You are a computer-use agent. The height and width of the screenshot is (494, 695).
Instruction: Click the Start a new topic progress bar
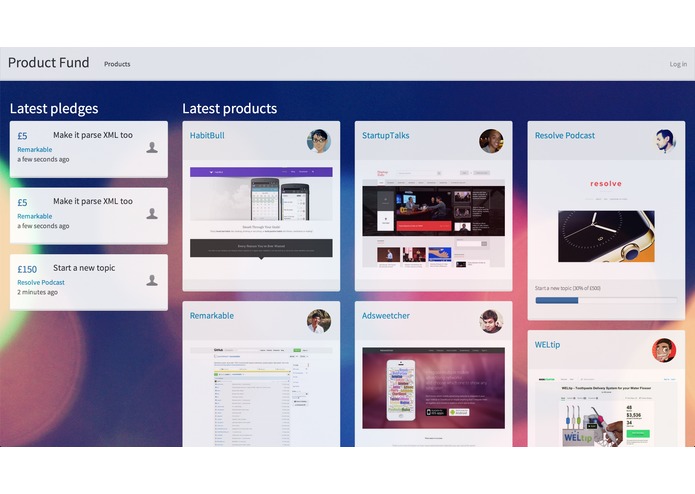pyautogui.click(x=606, y=300)
